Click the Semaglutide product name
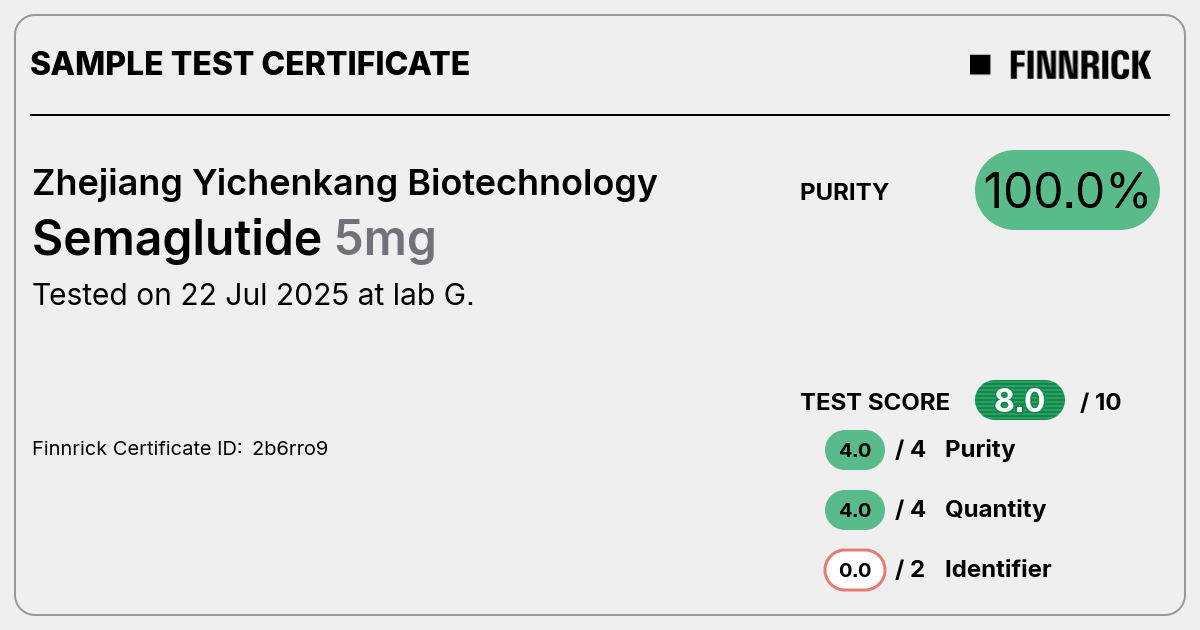This screenshot has height=630, width=1200. (177, 239)
